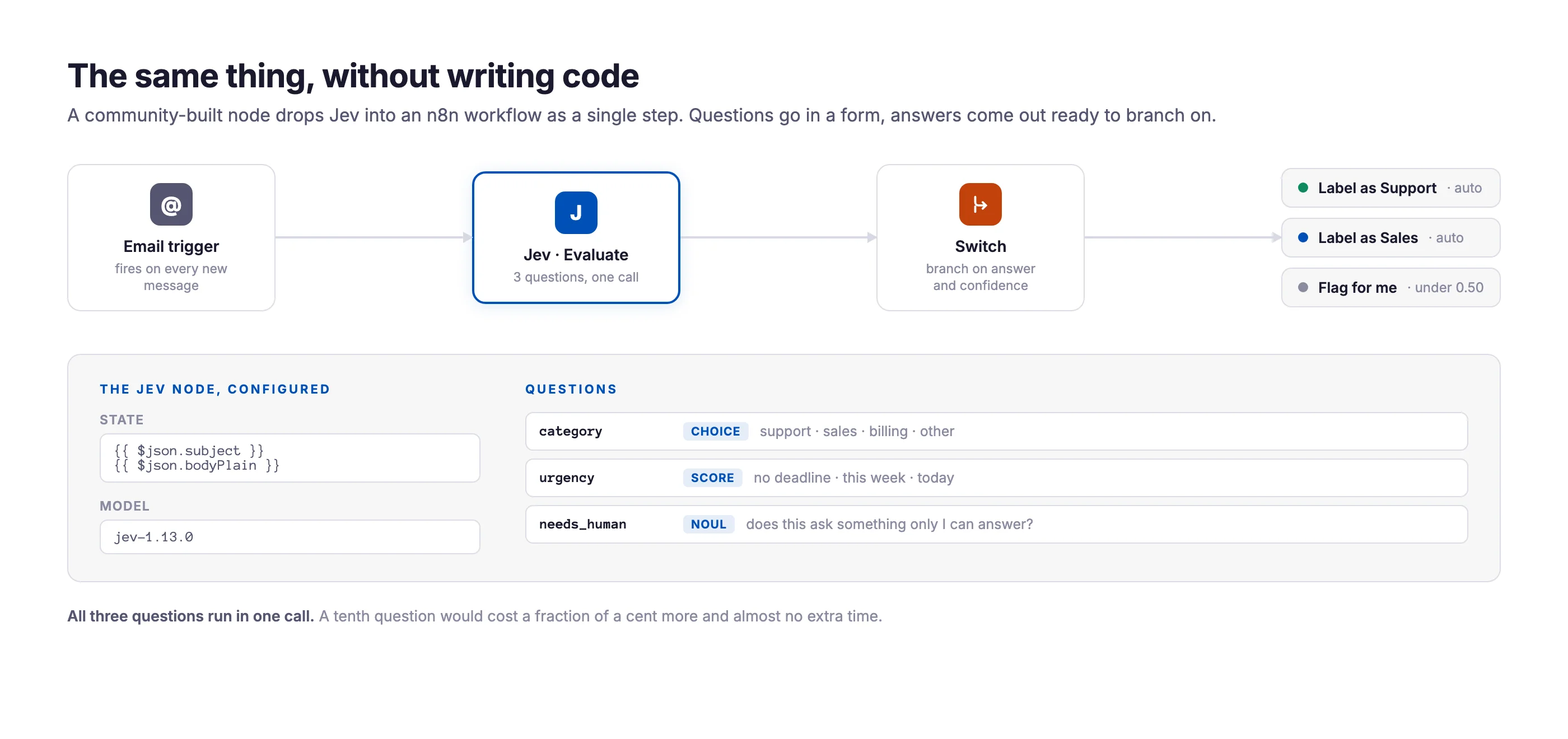Select the Jev · Evaluate node card
Screen dimensions: 1568x739
pyautogui.click(x=576, y=237)
